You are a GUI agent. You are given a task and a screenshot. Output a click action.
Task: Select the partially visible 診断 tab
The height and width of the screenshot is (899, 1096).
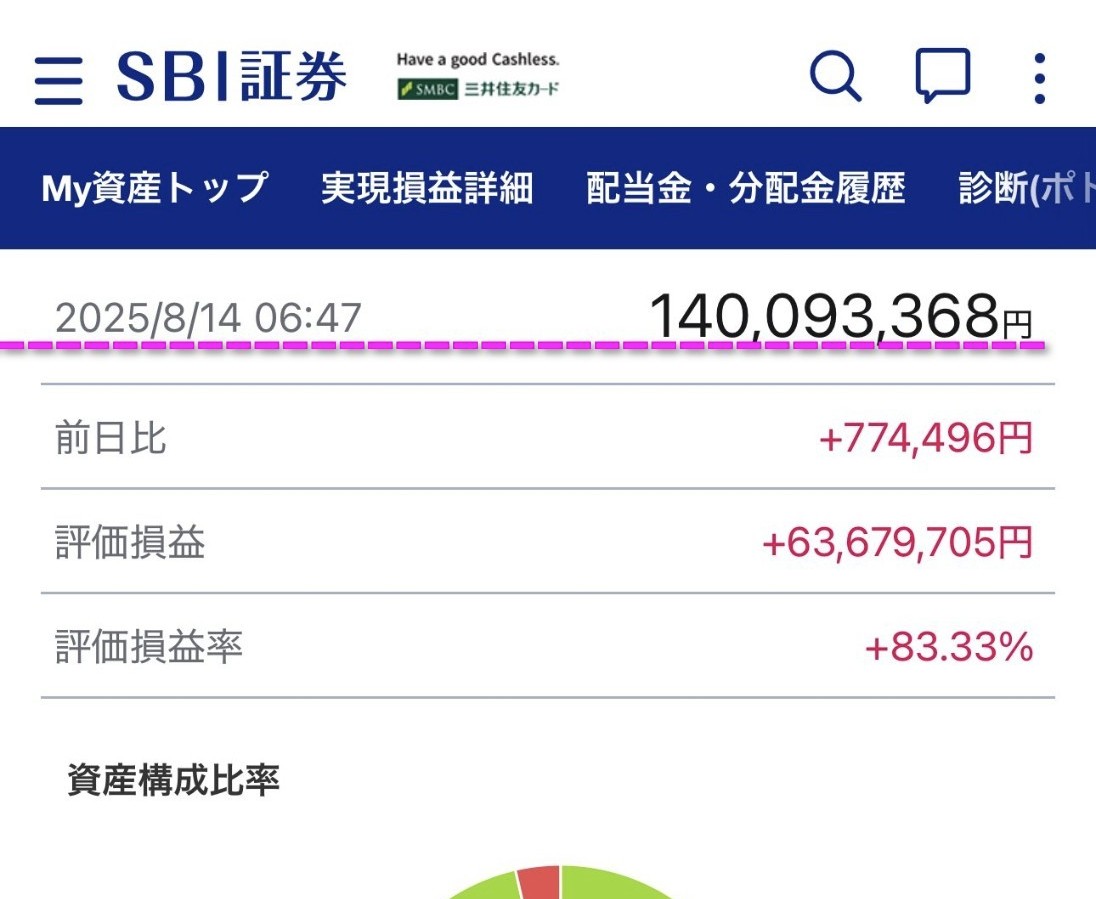pyautogui.click(x=1027, y=188)
